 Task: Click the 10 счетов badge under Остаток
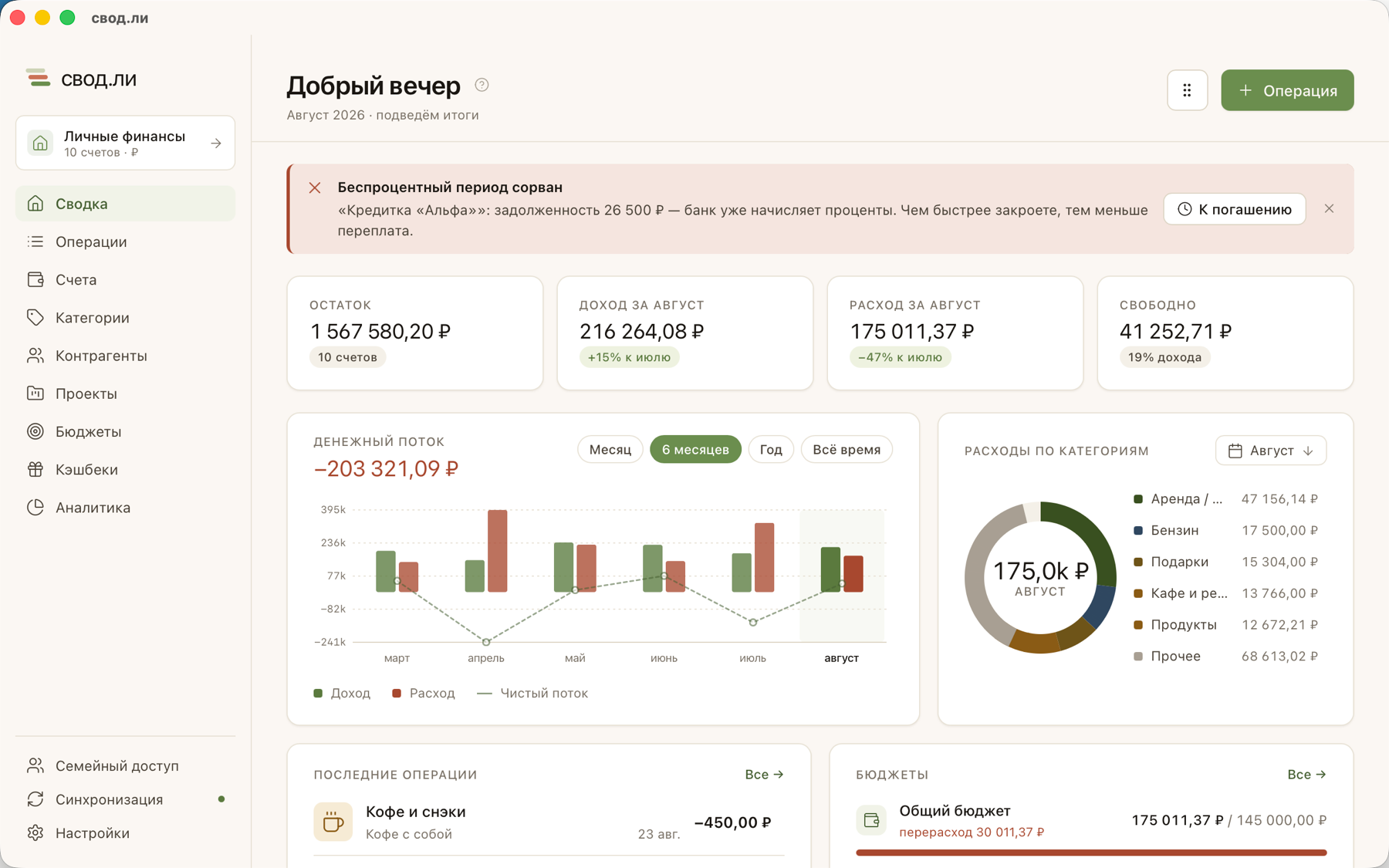(347, 357)
